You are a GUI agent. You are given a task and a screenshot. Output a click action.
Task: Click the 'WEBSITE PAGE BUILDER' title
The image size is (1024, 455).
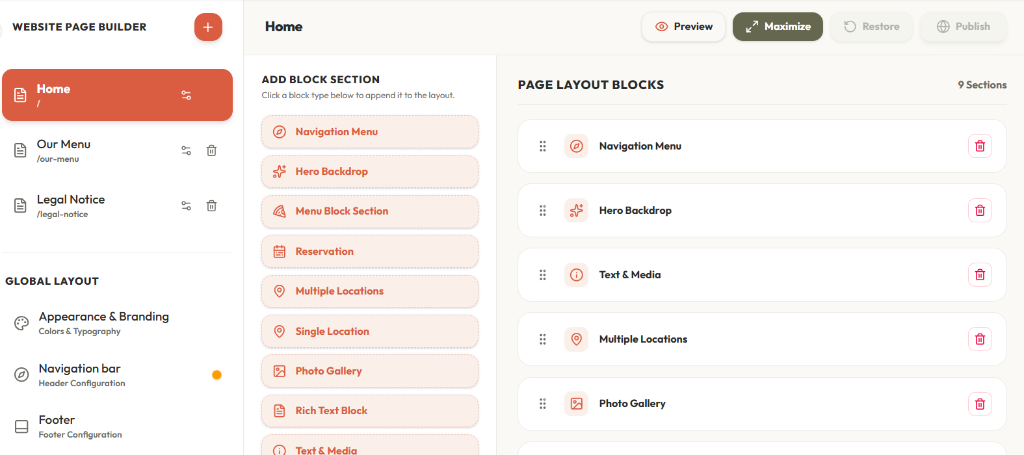point(79,27)
